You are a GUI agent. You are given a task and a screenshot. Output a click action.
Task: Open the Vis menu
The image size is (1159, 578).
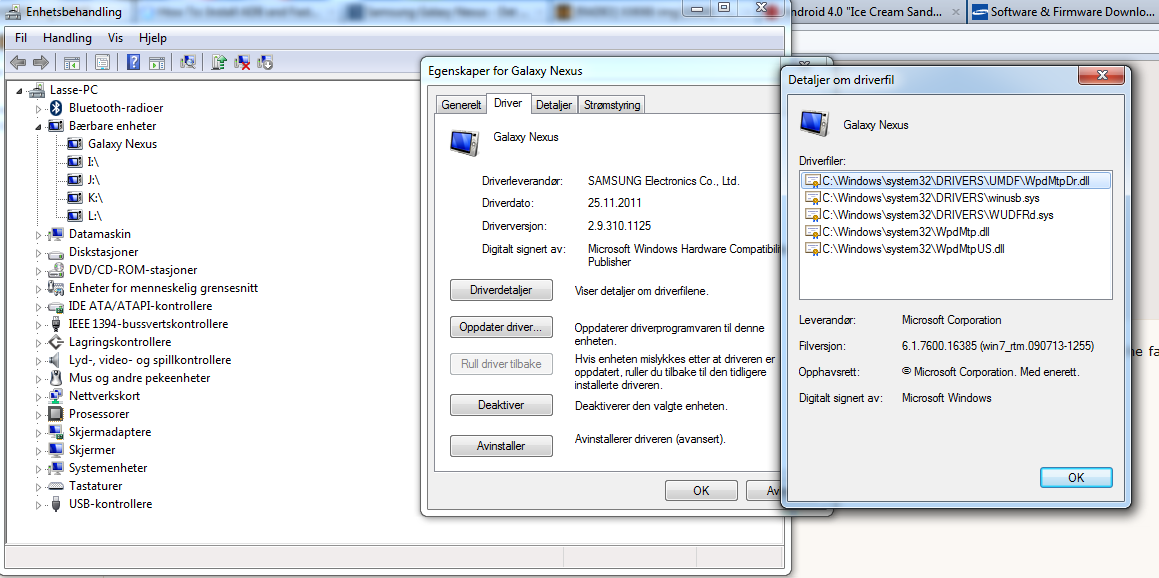pyautogui.click(x=115, y=38)
